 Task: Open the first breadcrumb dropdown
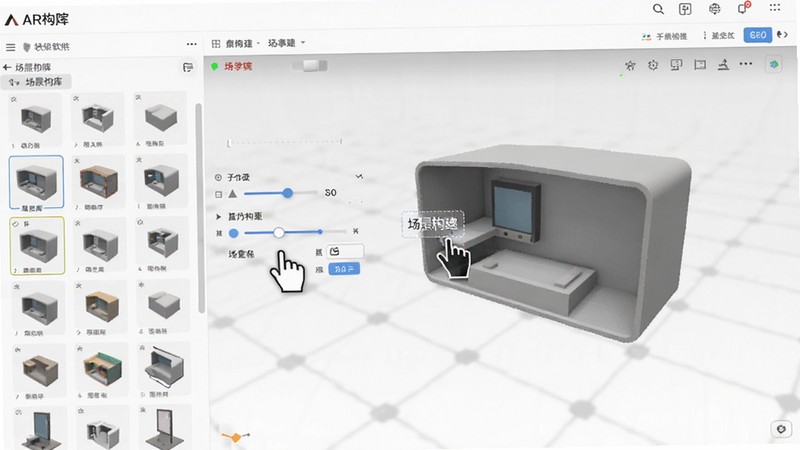pyautogui.click(x=243, y=44)
